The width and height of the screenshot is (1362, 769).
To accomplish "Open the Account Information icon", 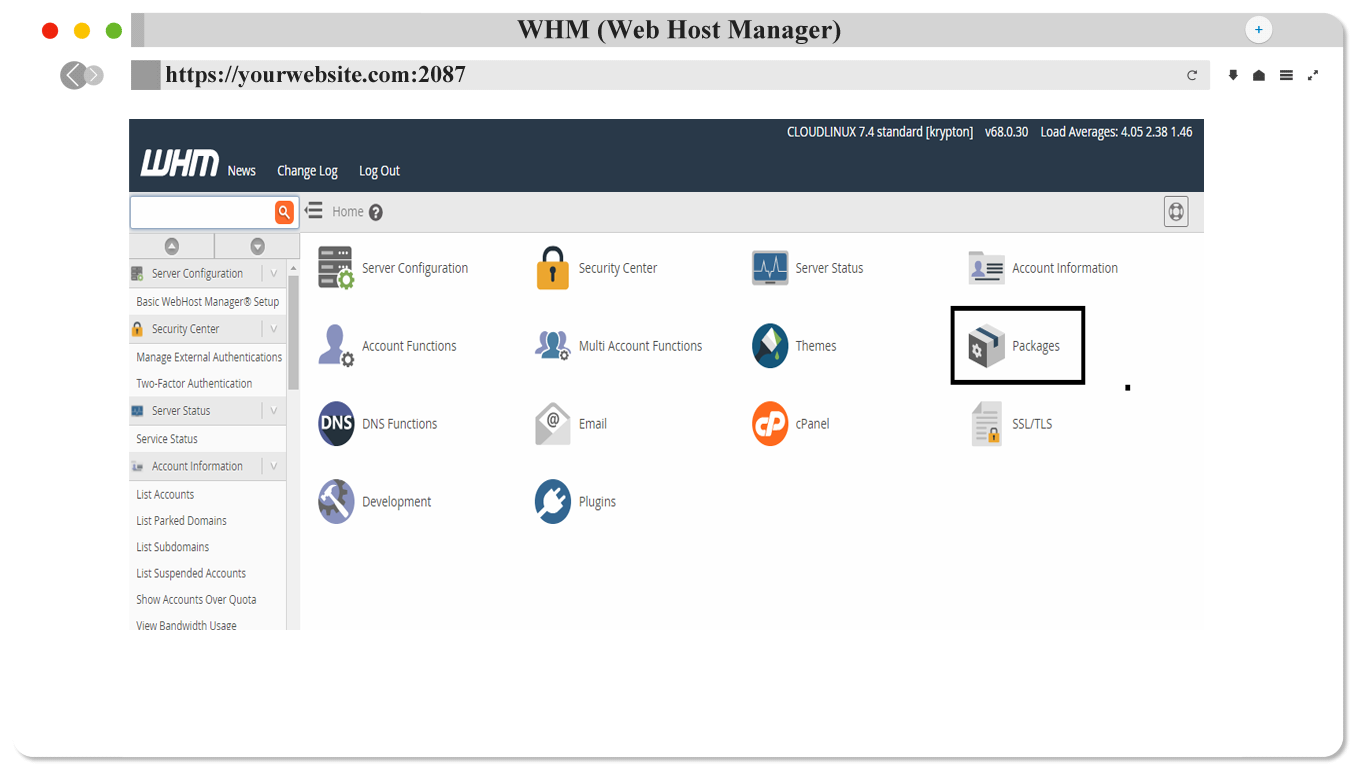I will click(x=987, y=268).
